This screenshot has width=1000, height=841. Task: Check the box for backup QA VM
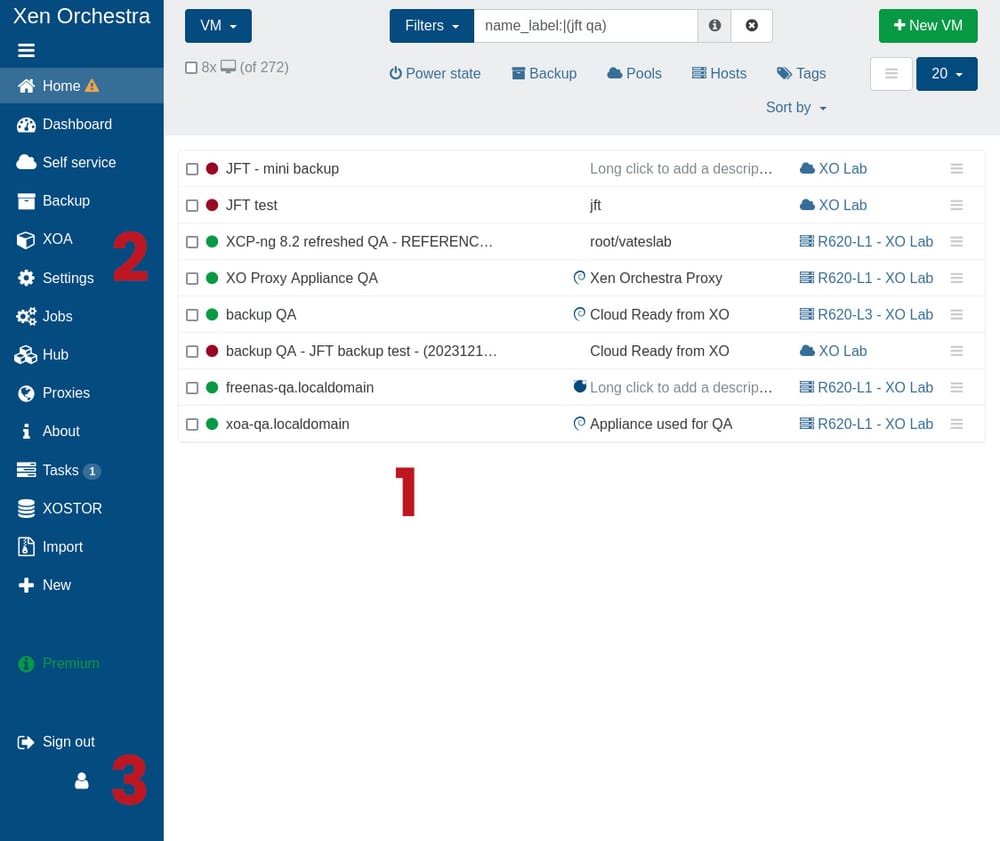click(192, 315)
